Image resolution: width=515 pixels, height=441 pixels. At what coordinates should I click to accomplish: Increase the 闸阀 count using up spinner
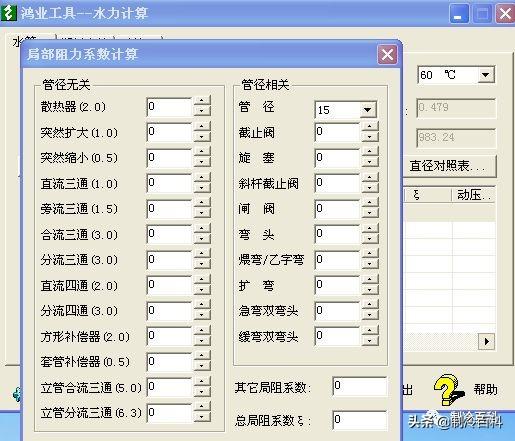coord(370,204)
